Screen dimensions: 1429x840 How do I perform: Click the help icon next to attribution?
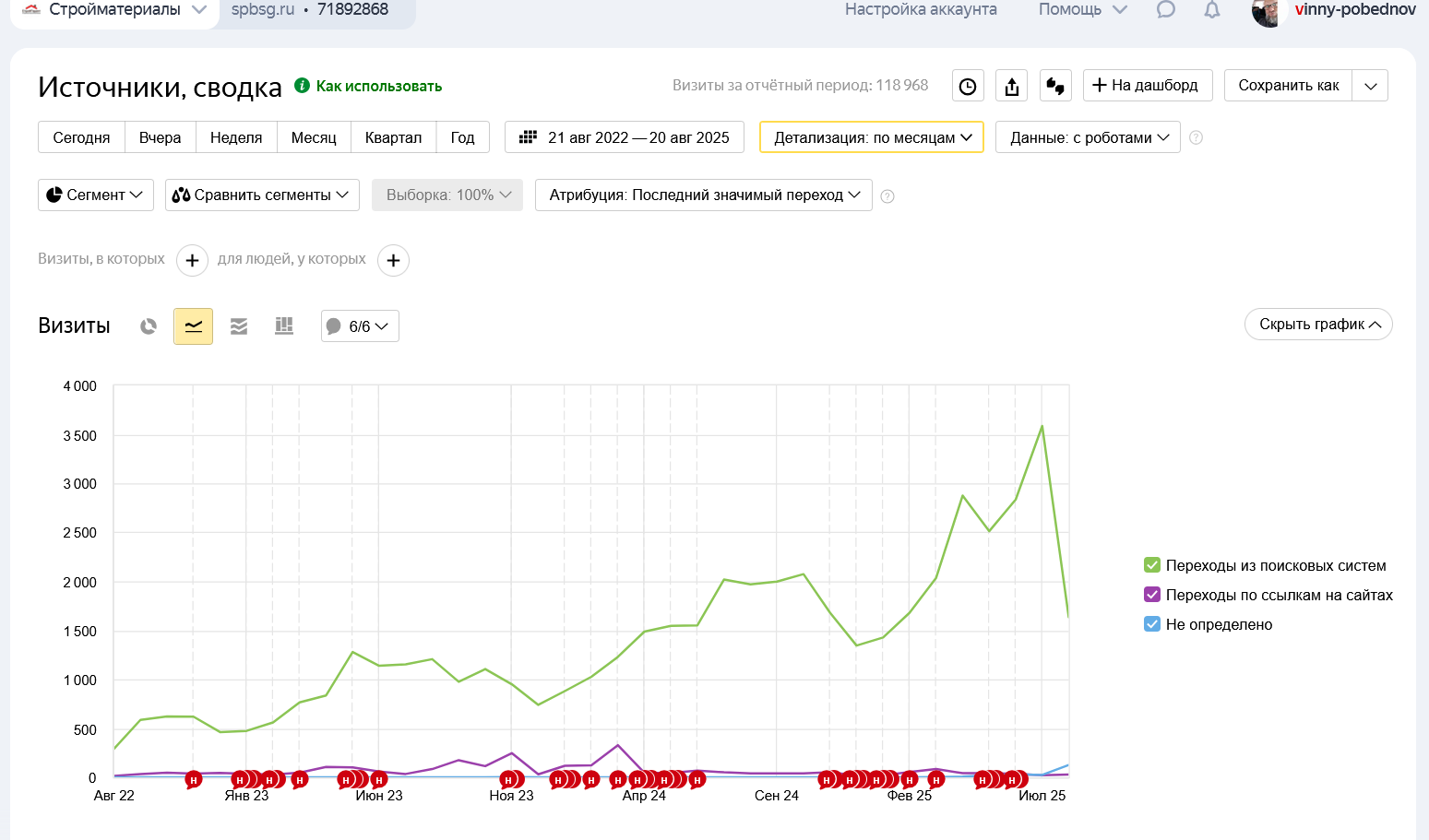887,196
